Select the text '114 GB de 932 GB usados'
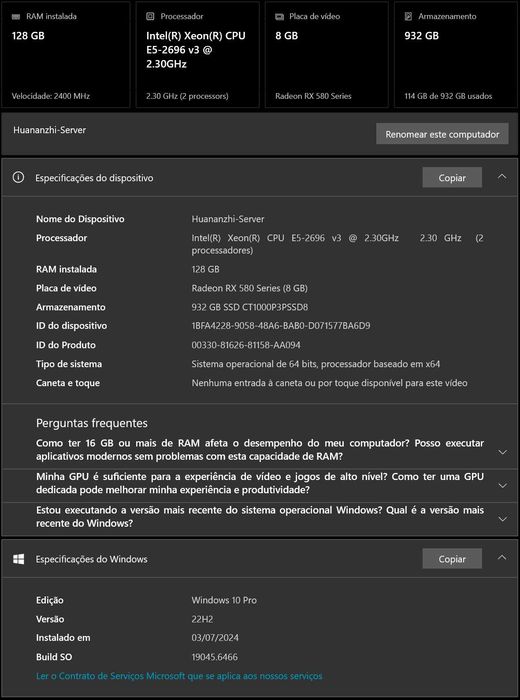This screenshot has width=520, height=700. 448,96
